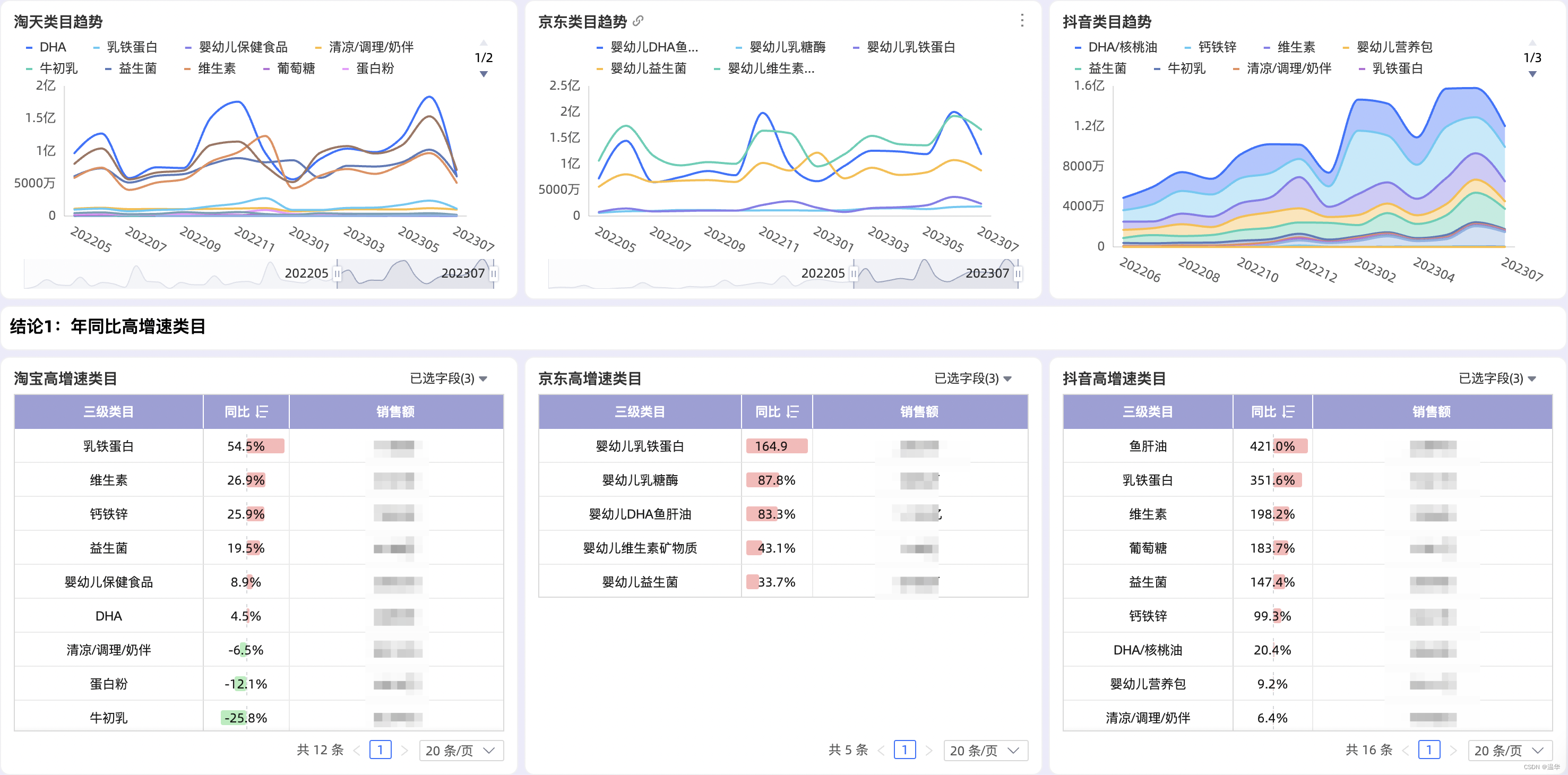
Task: Click 乳铁蛋白 row in 淘宝高增速类目 table
Action: click(x=260, y=446)
